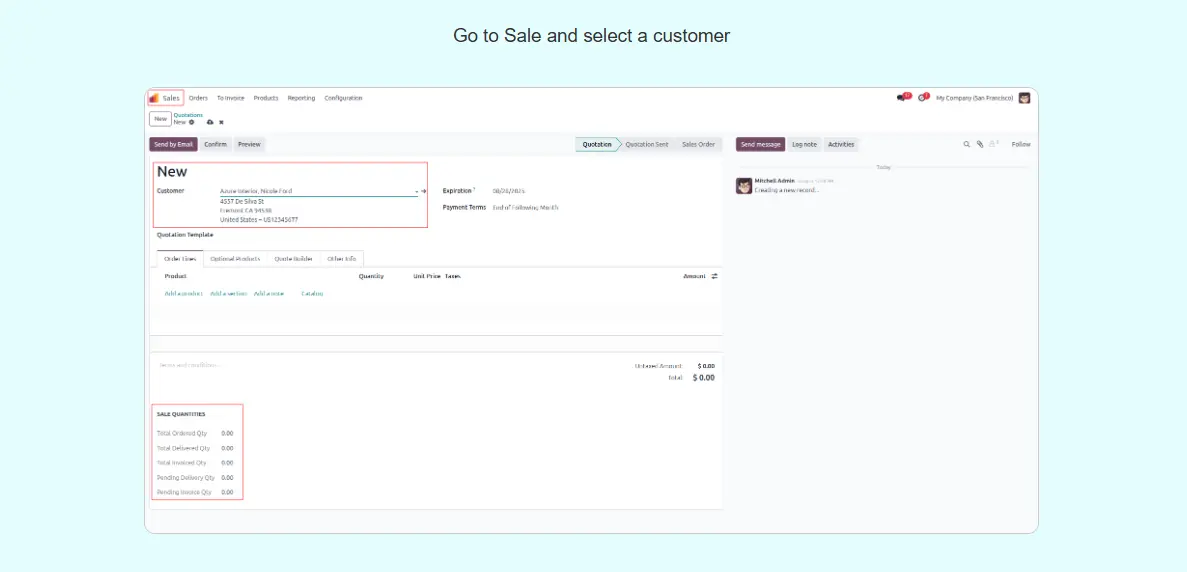
Task: Select the Quotation Sent status stage
Action: pos(646,144)
